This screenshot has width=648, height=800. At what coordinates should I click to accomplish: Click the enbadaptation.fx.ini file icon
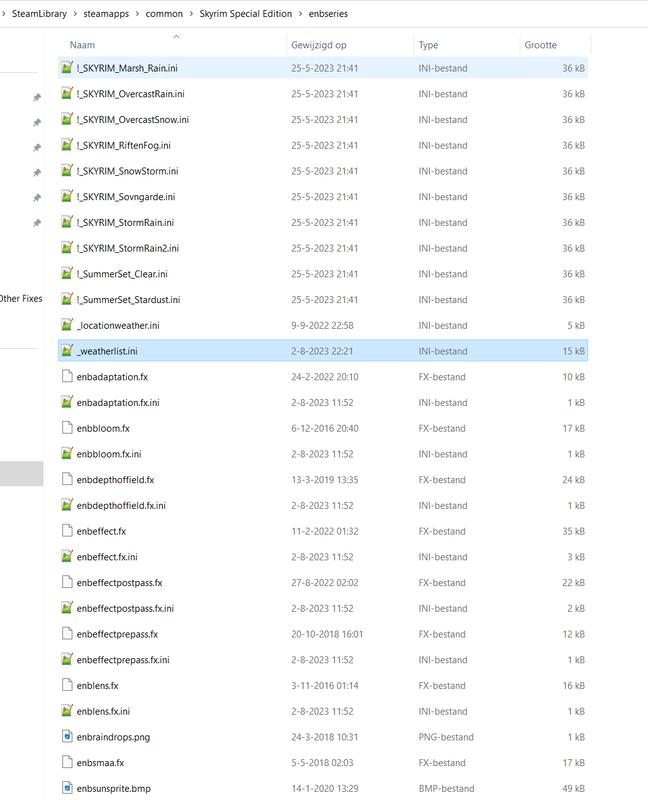click(x=67, y=402)
